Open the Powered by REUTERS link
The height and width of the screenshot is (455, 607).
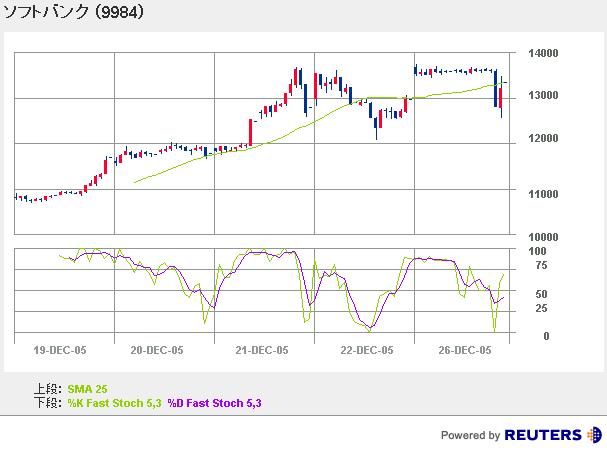coord(521,435)
